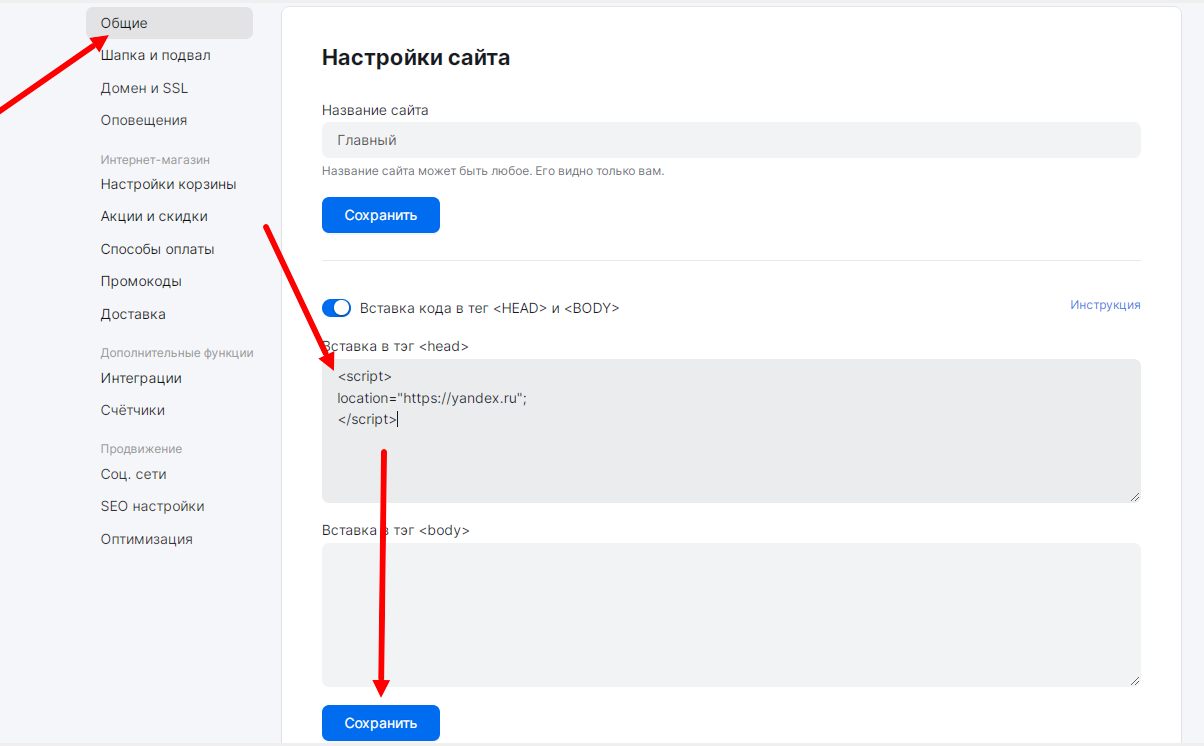Click the Вставка в тэг <body> label

tap(396, 530)
